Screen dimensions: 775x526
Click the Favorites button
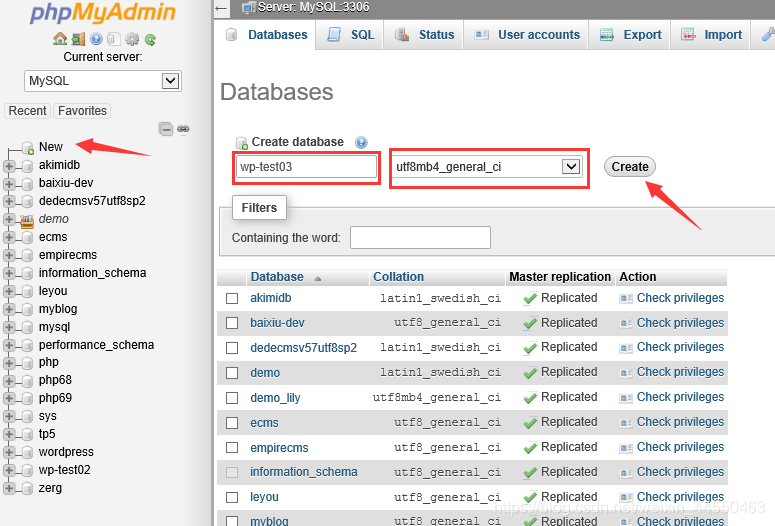[x=82, y=111]
